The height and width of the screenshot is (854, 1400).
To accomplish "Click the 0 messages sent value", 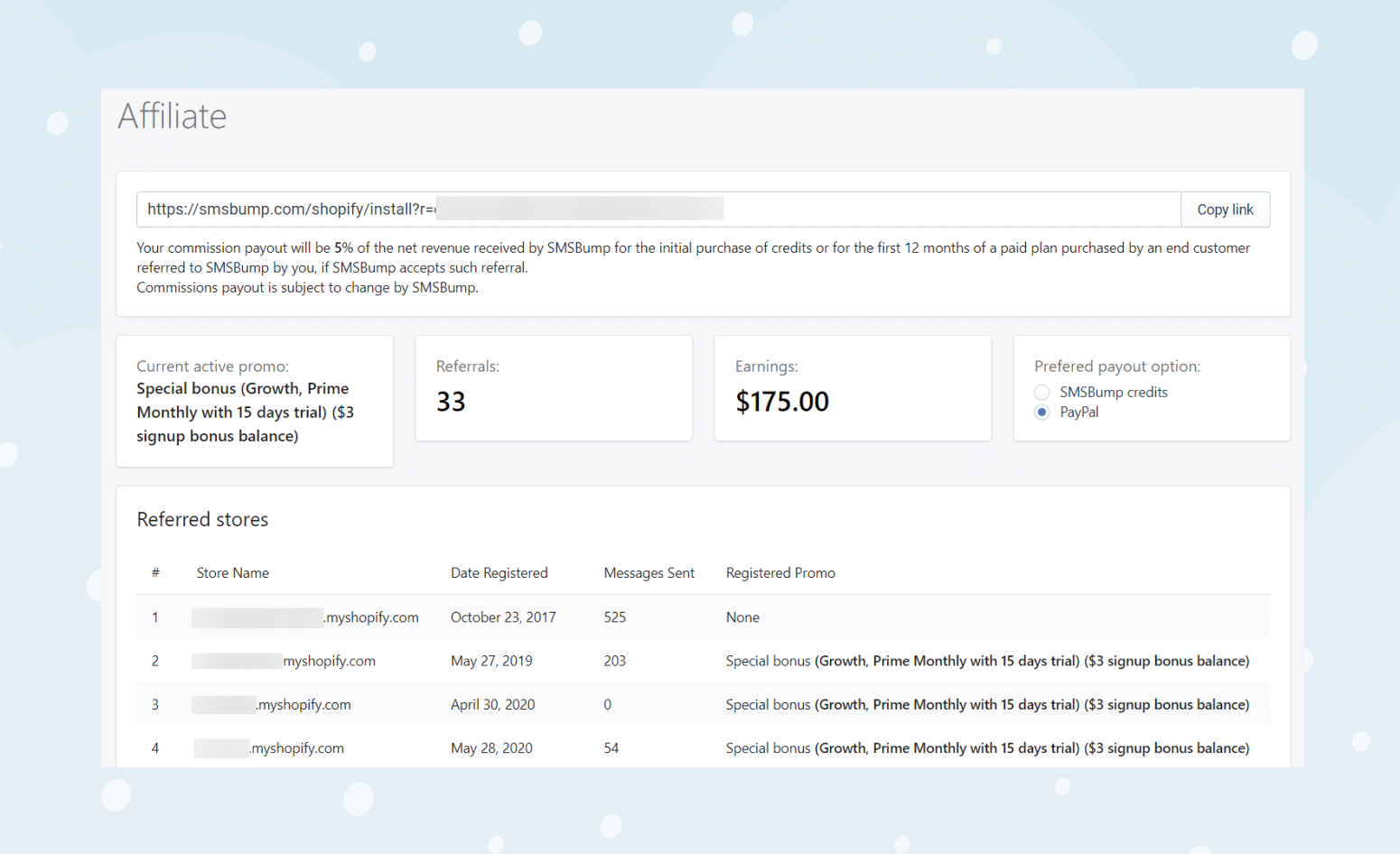I will click(608, 704).
